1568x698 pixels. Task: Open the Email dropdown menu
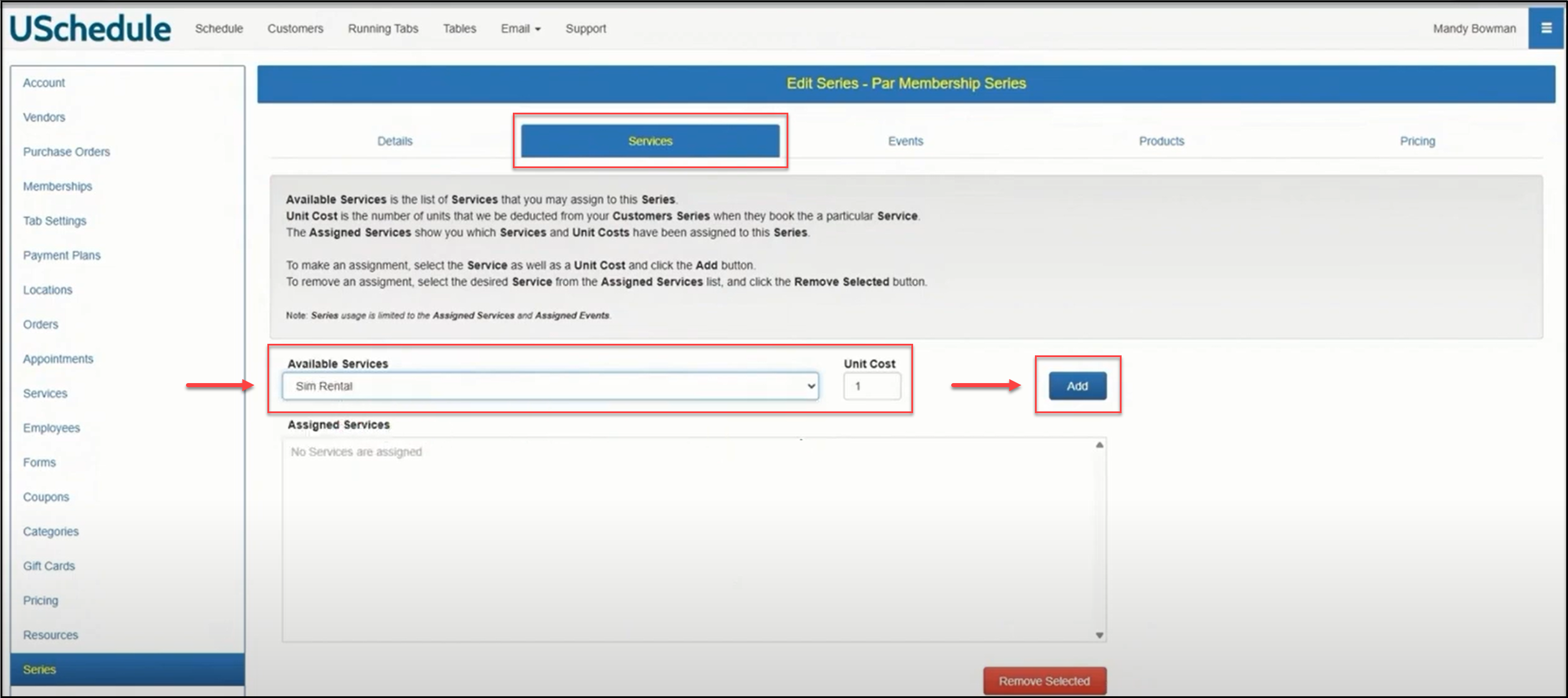click(x=520, y=29)
